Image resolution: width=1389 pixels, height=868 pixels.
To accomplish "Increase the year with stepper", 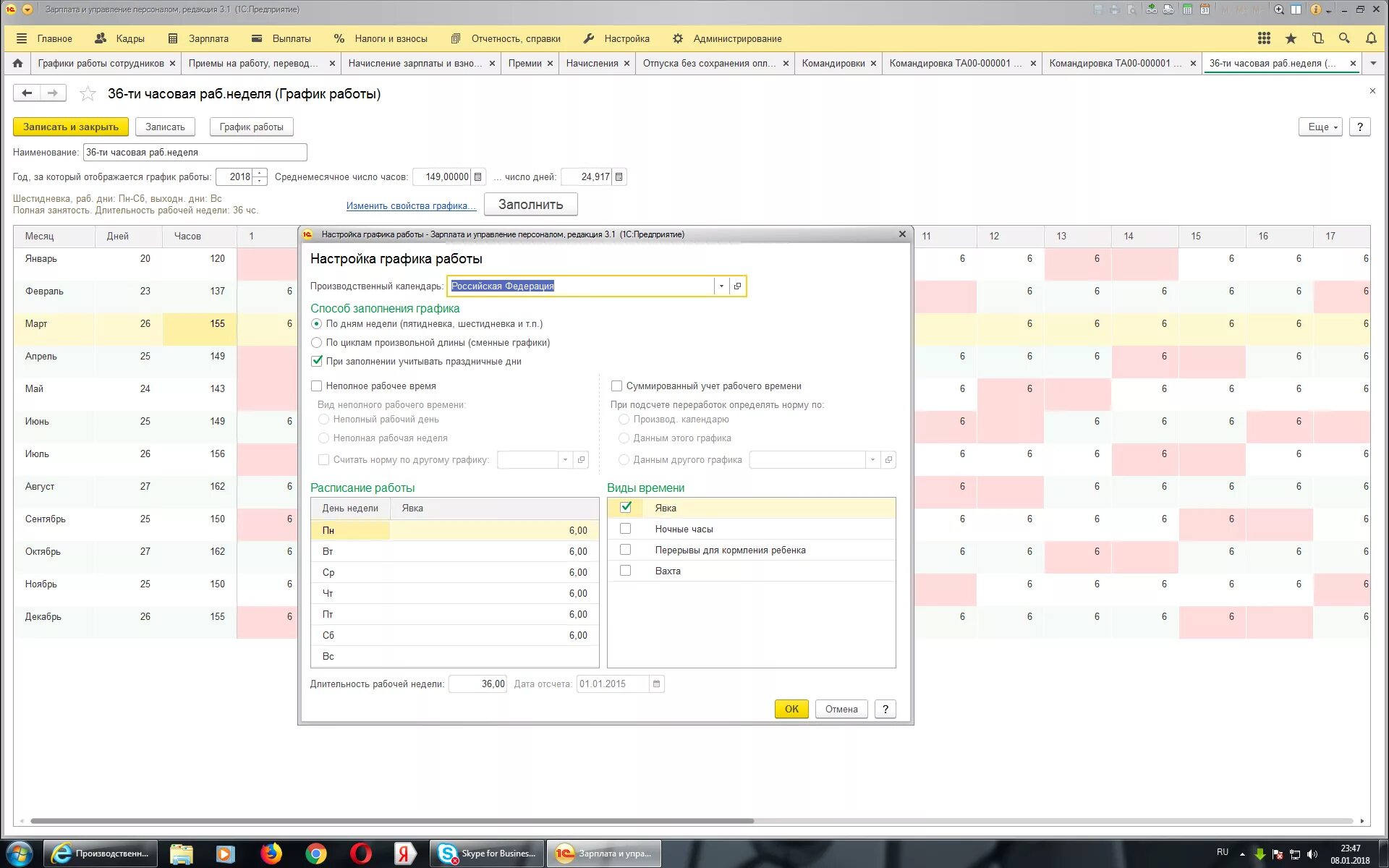I will 260,173.
